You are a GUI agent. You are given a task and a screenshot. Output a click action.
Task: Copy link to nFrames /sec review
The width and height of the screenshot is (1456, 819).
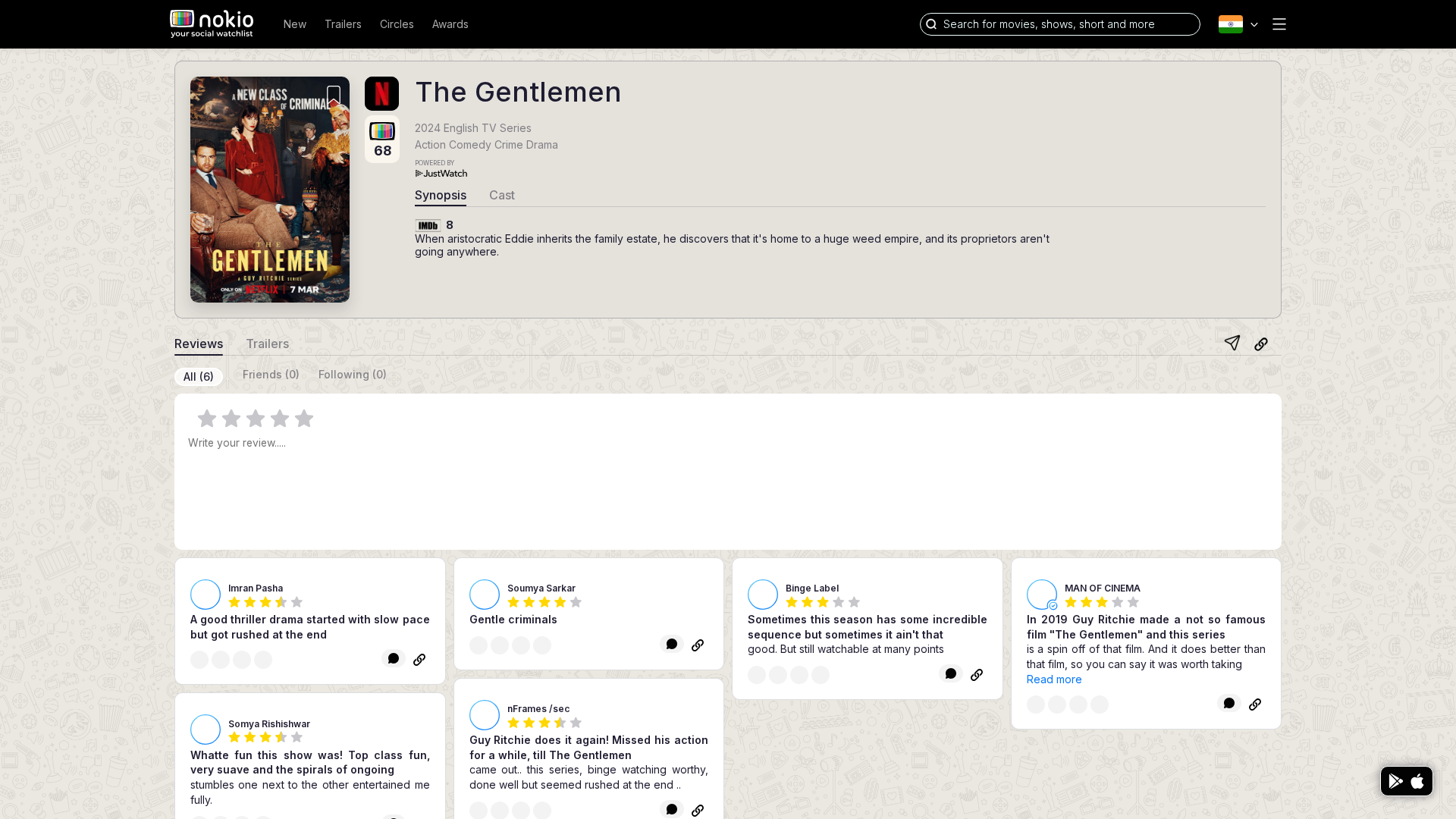click(x=698, y=811)
